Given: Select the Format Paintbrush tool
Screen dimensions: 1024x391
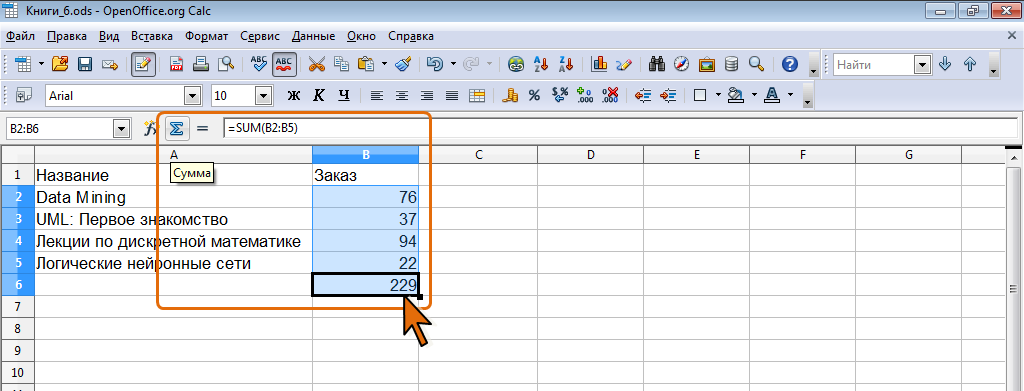Looking at the screenshot, I should coord(403,64).
